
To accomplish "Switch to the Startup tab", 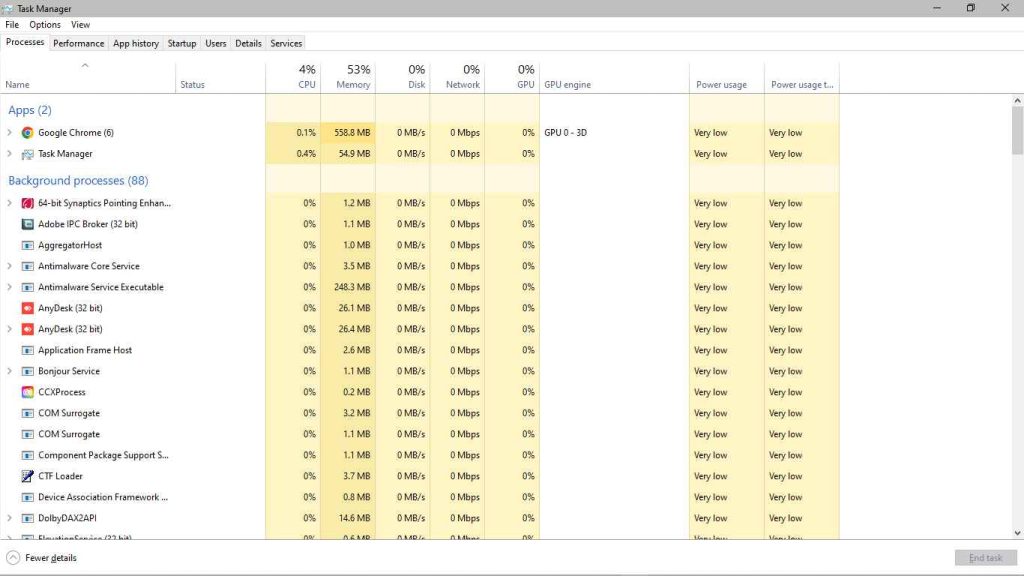I will pos(182,43).
